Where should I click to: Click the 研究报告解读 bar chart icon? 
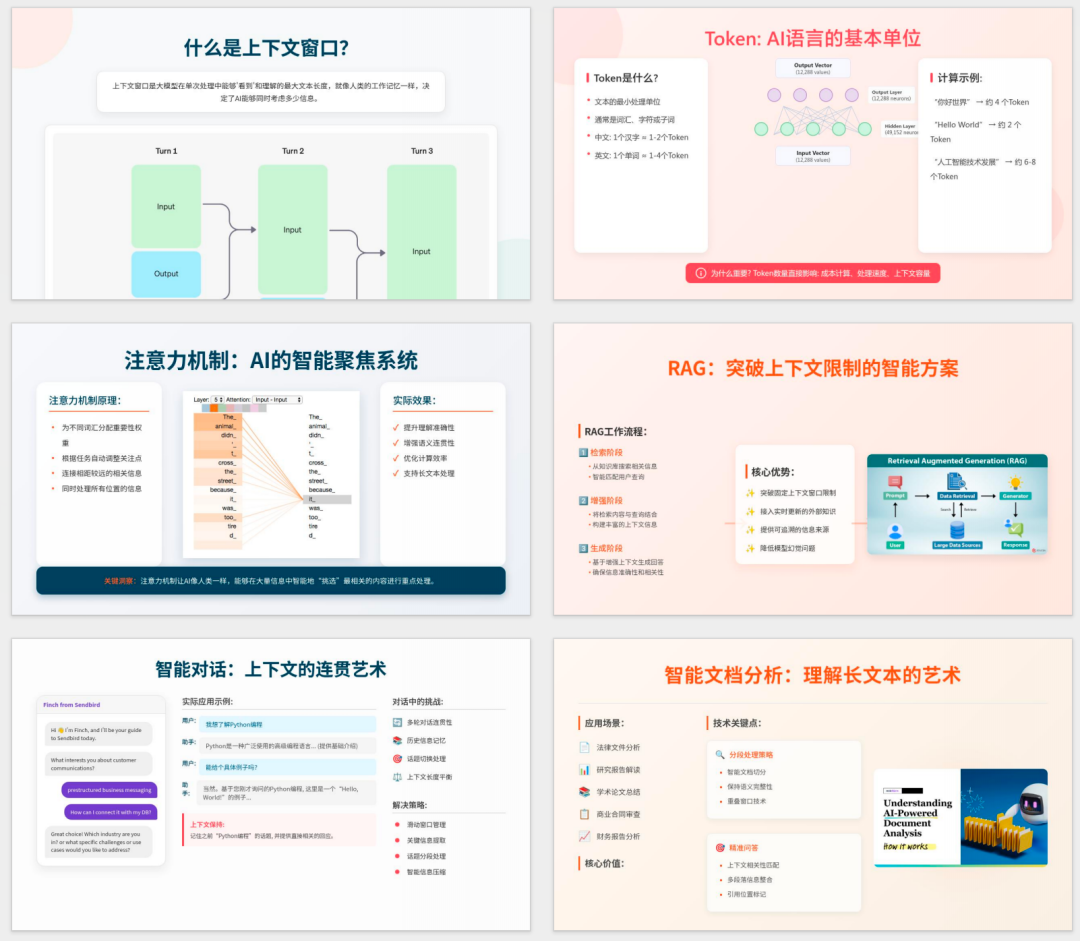click(x=583, y=769)
